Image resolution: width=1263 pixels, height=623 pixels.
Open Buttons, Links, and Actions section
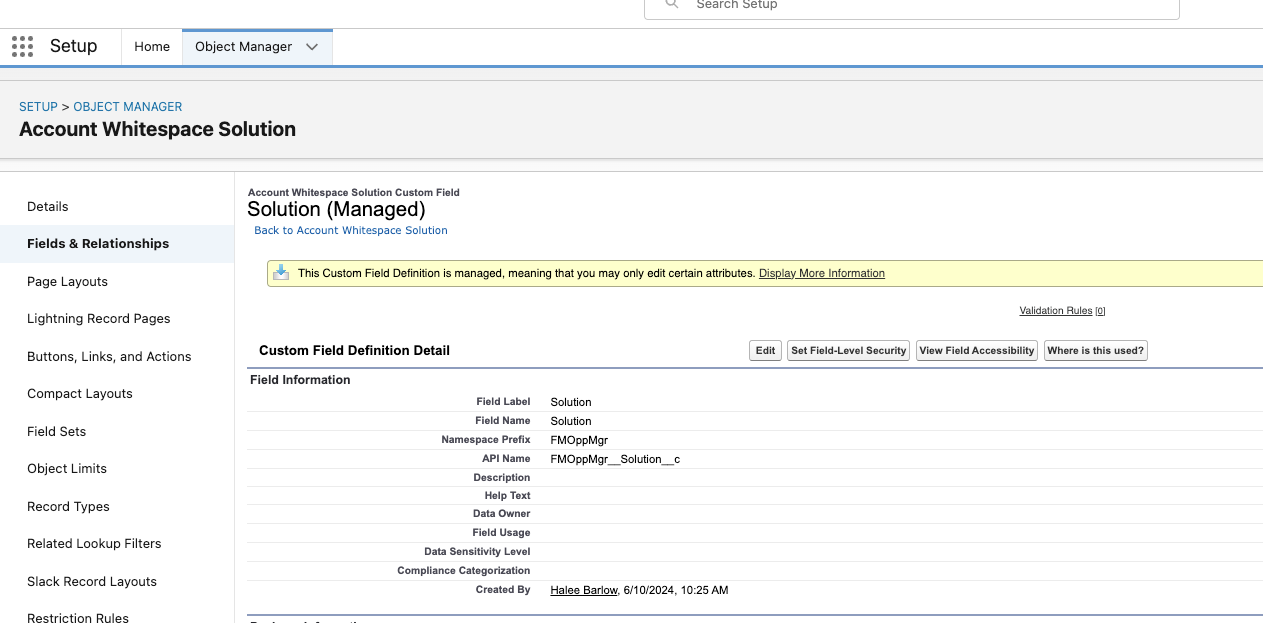click(109, 357)
